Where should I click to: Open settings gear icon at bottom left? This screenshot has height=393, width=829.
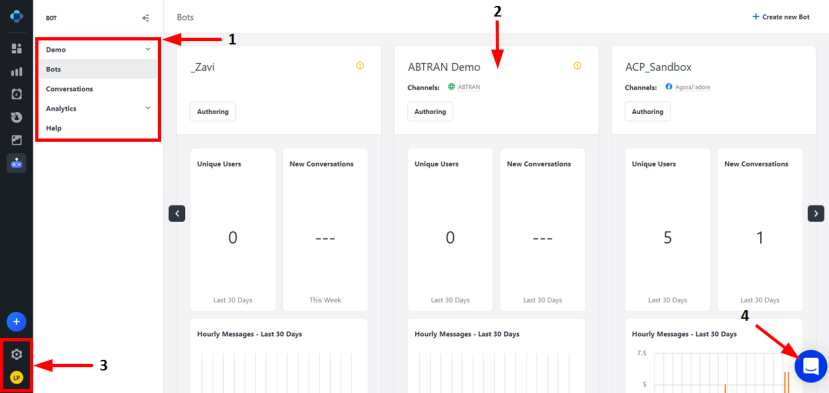16,354
